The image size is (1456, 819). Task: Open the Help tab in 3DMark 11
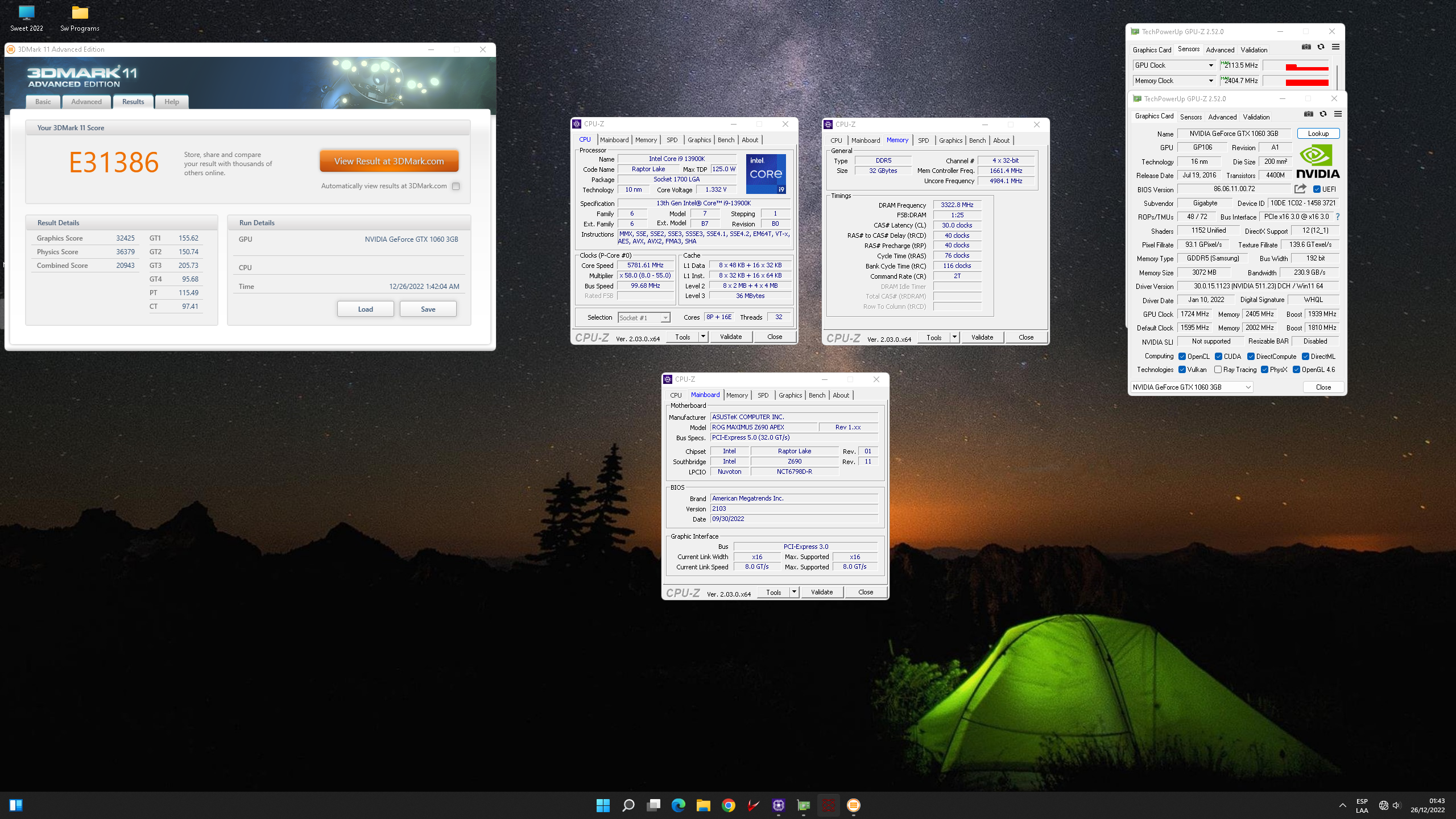172,102
